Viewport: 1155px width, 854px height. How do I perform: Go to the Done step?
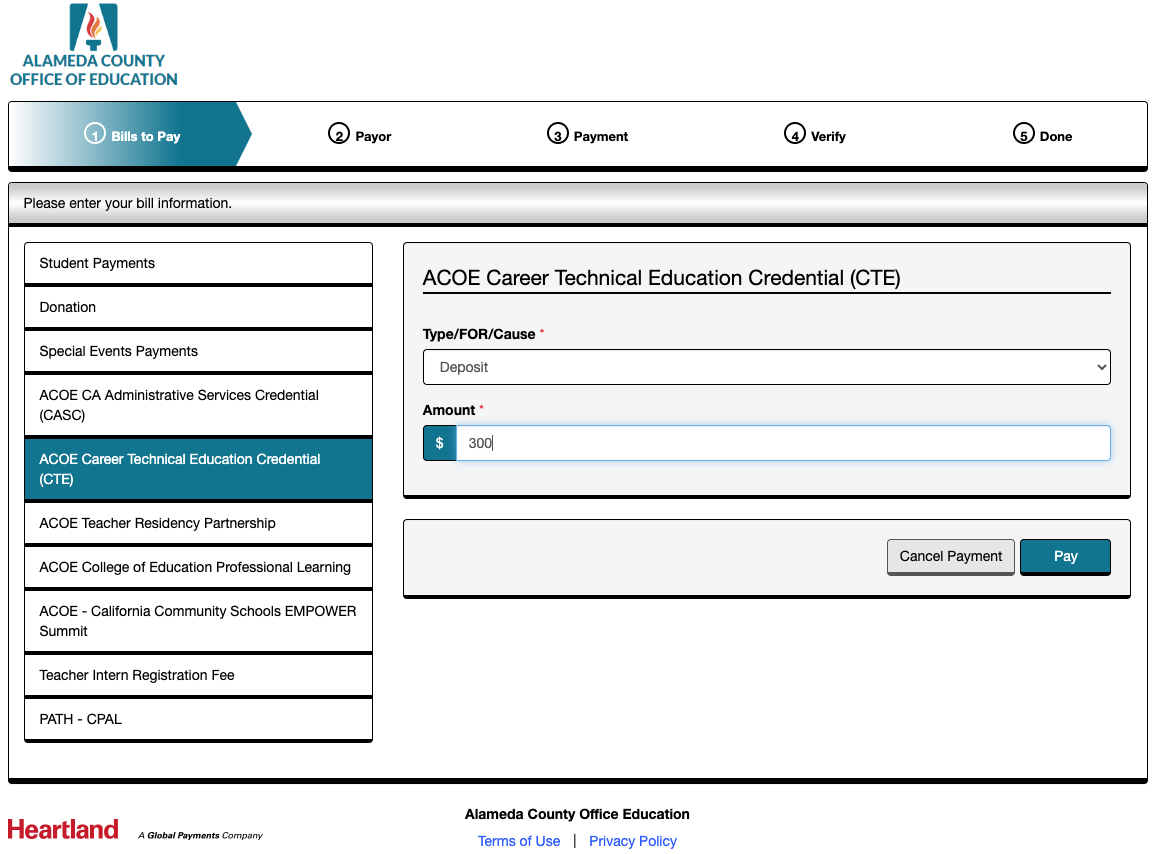(x=1042, y=136)
